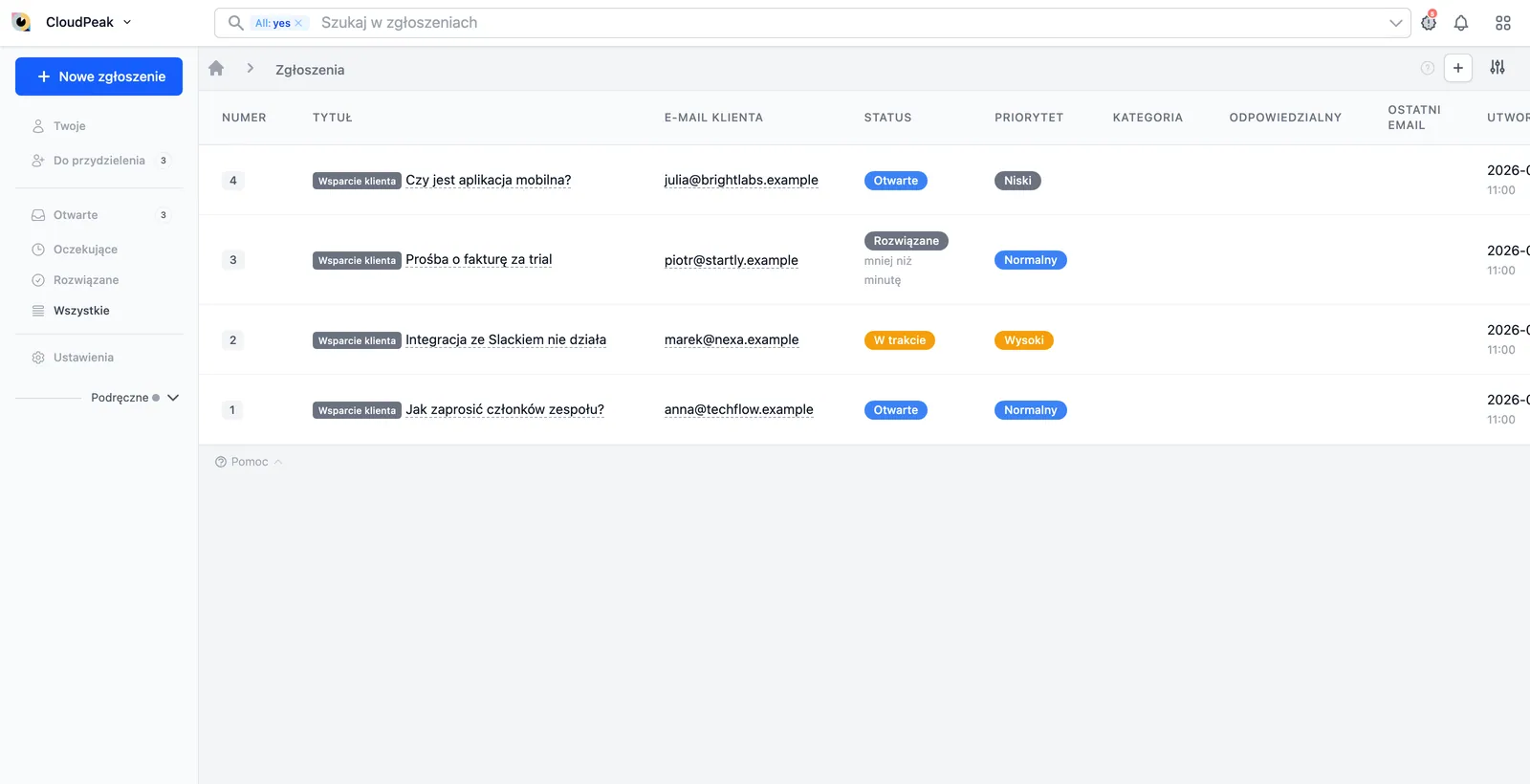Expand the search bar dropdown chevron
This screenshot has height=784, width=1530.
click(1396, 23)
